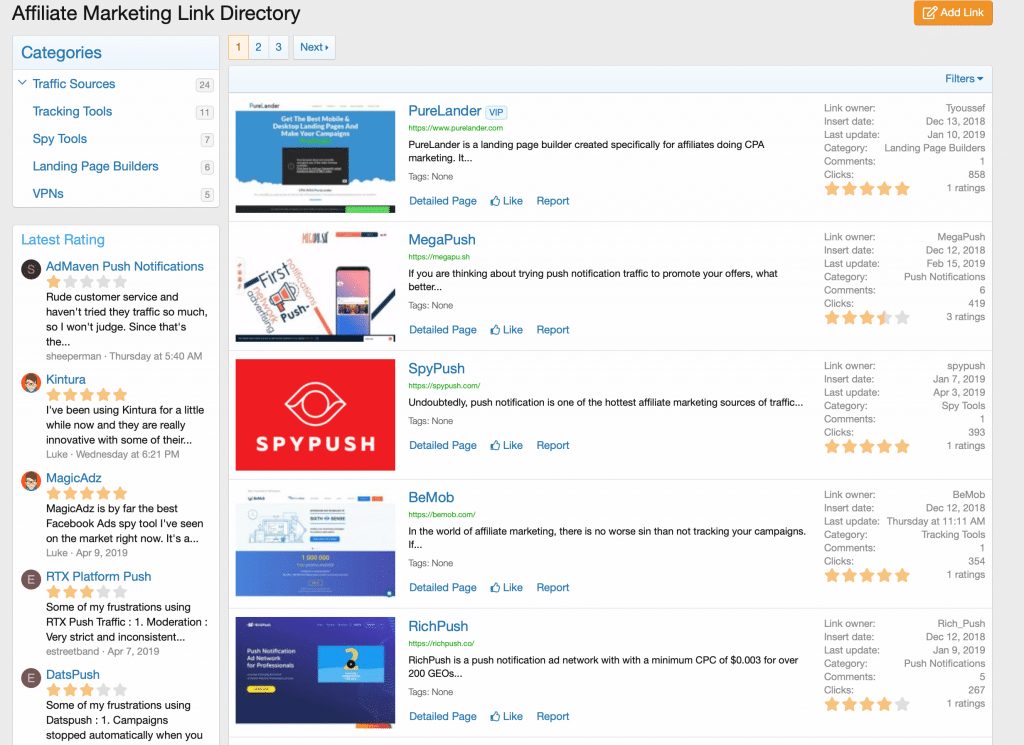
Task: Report the SpyPush listing
Action: tap(552, 445)
